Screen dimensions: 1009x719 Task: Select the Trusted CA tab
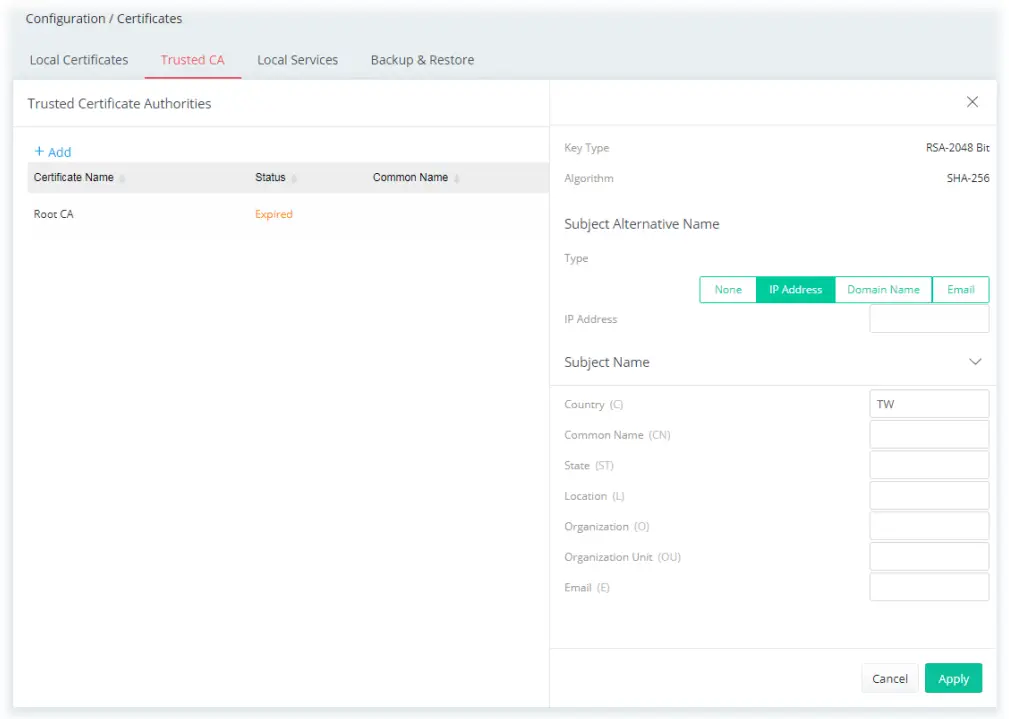(x=192, y=60)
